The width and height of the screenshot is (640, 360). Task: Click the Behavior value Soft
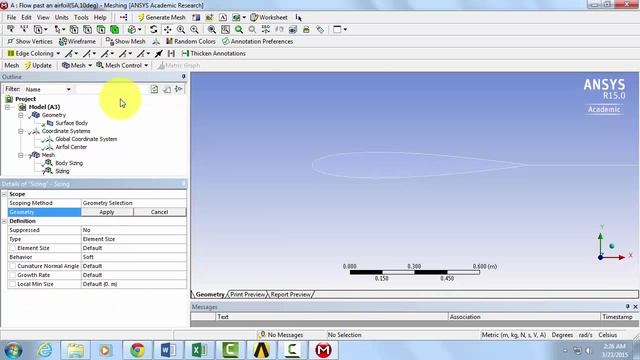pyautogui.click(x=133, y=257)
